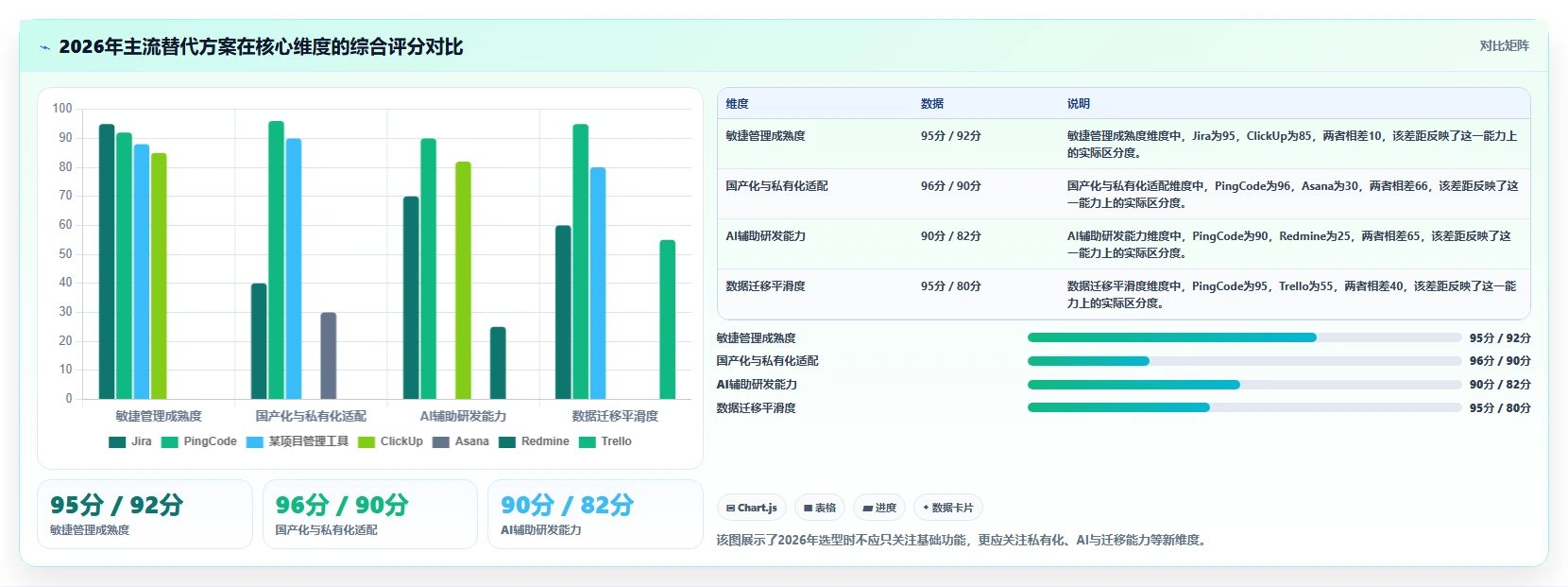Screen dimensions: 1568x587
Task: Click the Asana bar in 国产化与私有化适配 group
Action: click(329, 355)
